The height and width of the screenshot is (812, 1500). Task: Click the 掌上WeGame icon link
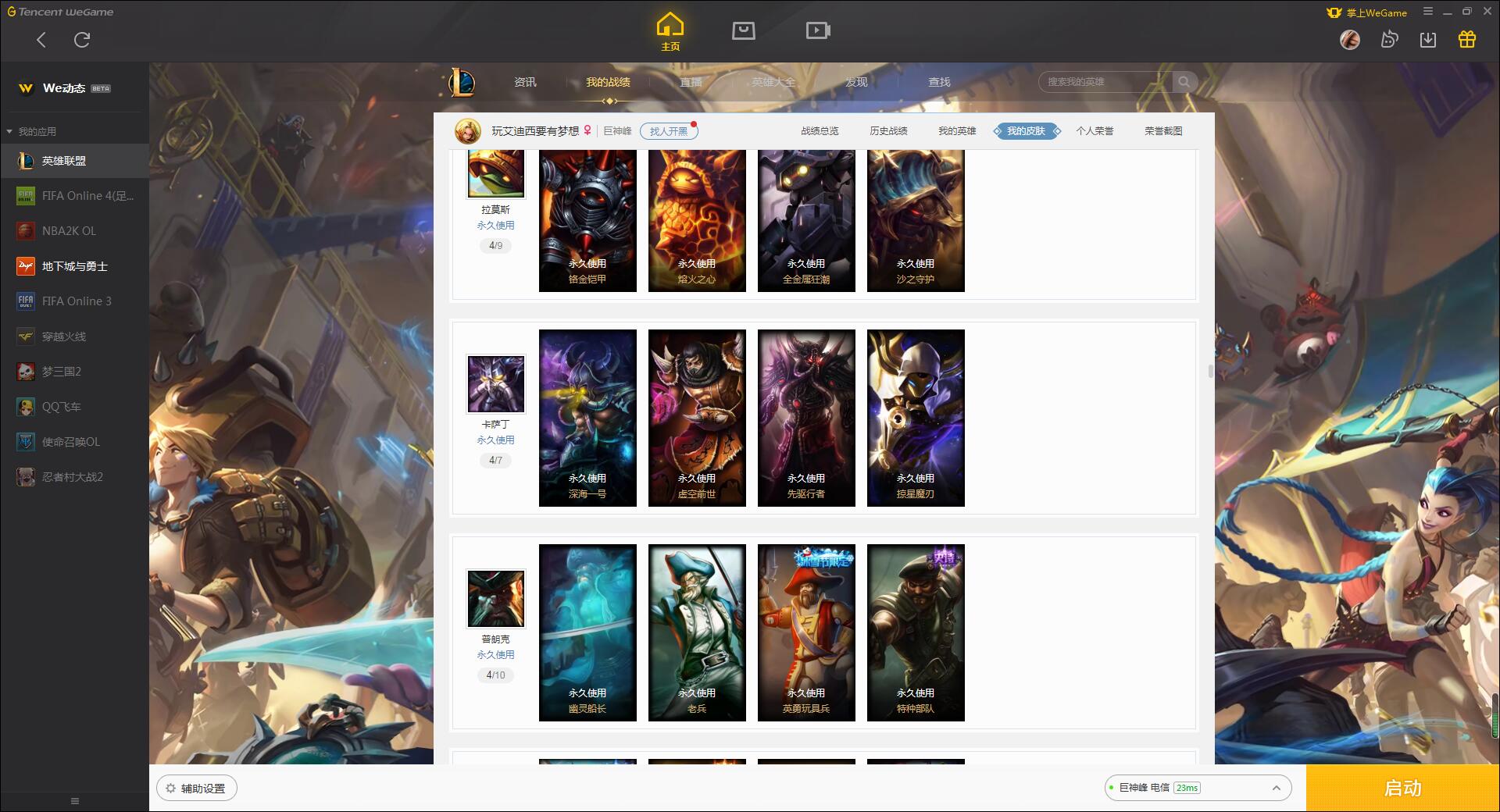(x=1366, y=12)
